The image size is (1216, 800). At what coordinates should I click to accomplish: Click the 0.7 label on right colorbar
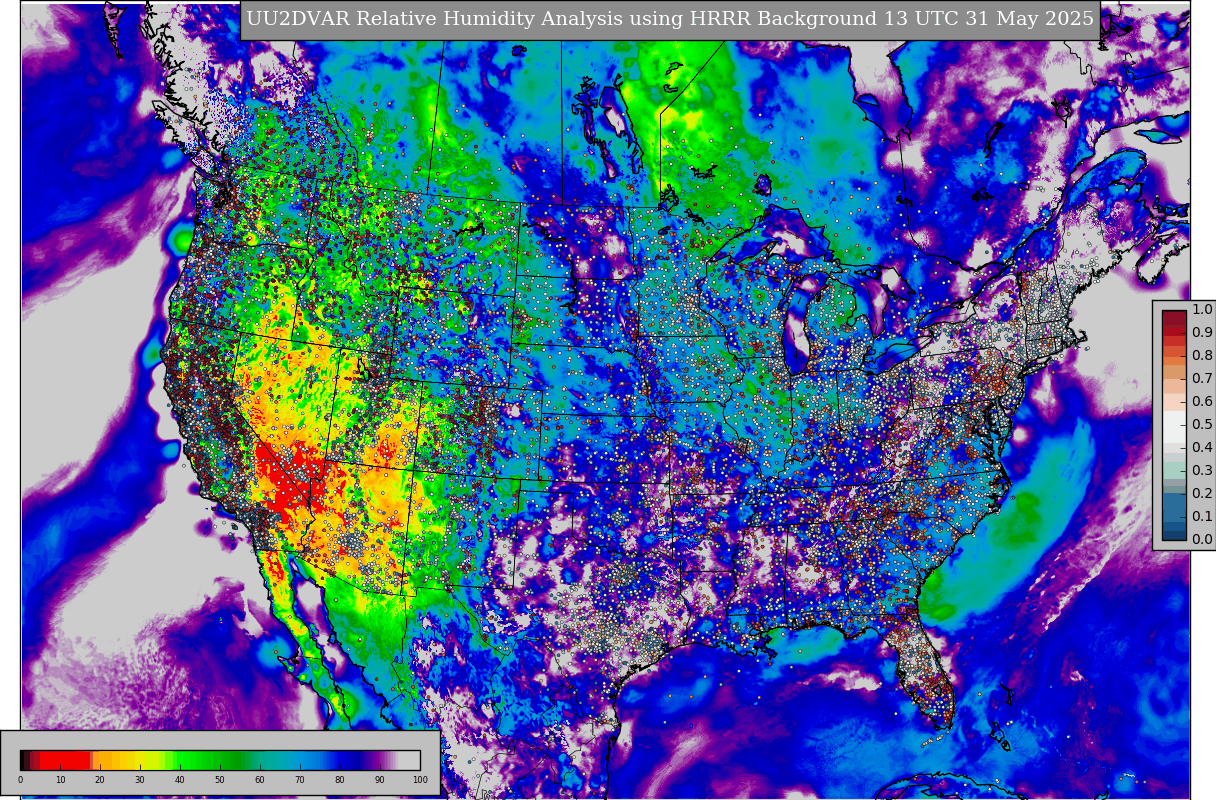pos(1202,378)
